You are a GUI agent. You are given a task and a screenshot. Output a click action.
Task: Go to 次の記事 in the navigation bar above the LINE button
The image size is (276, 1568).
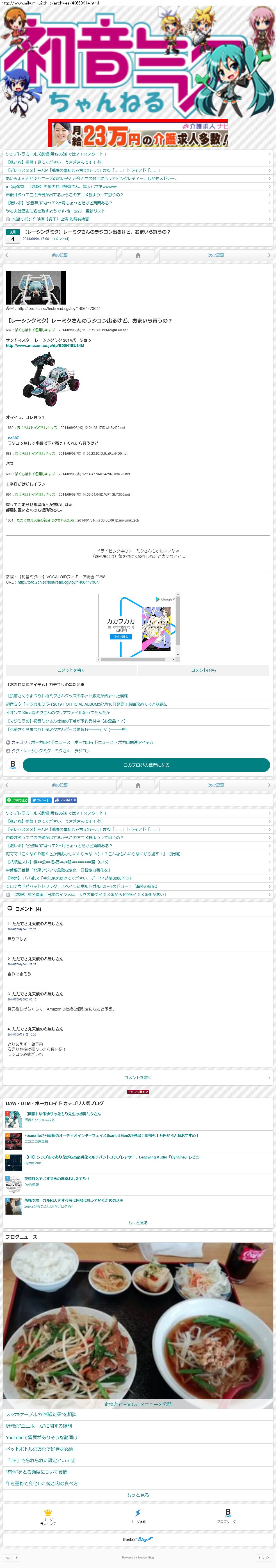click(x=216, y=785)
